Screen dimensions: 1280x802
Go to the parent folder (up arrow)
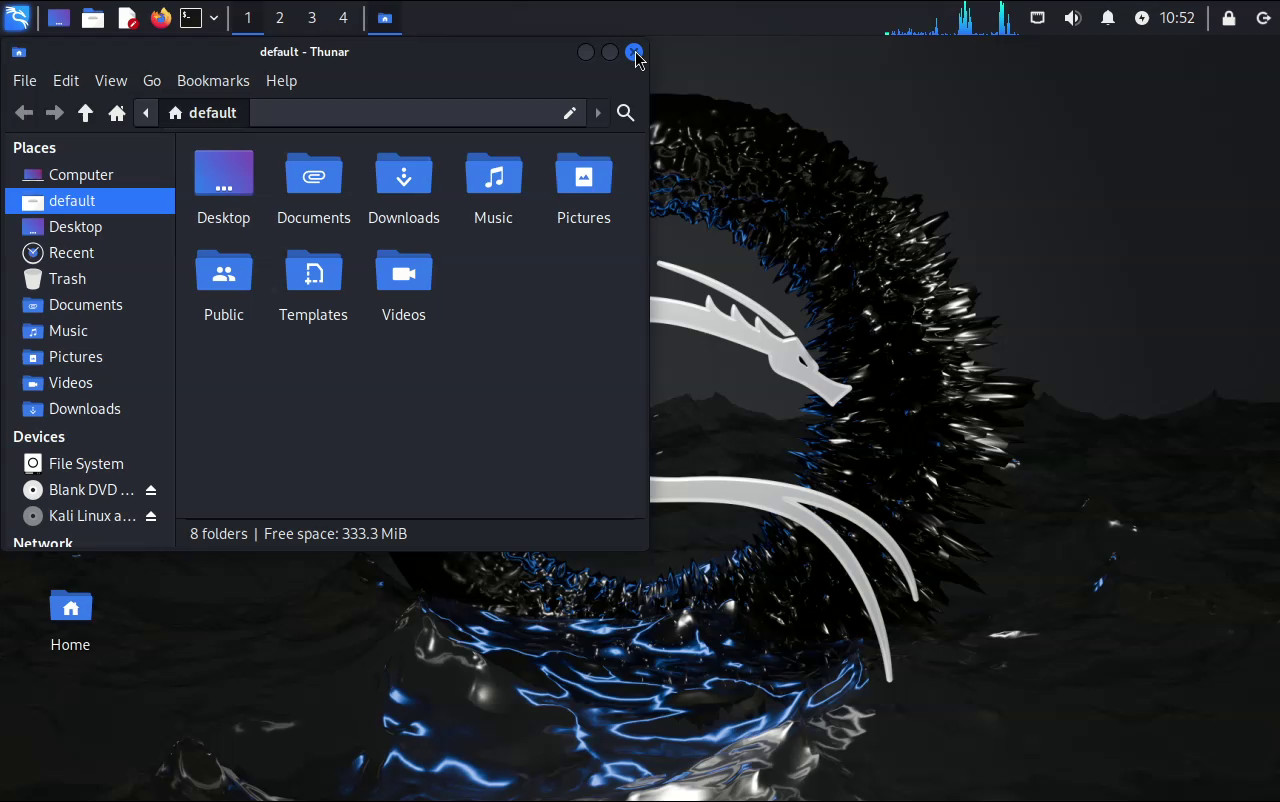tap(86, 113)
